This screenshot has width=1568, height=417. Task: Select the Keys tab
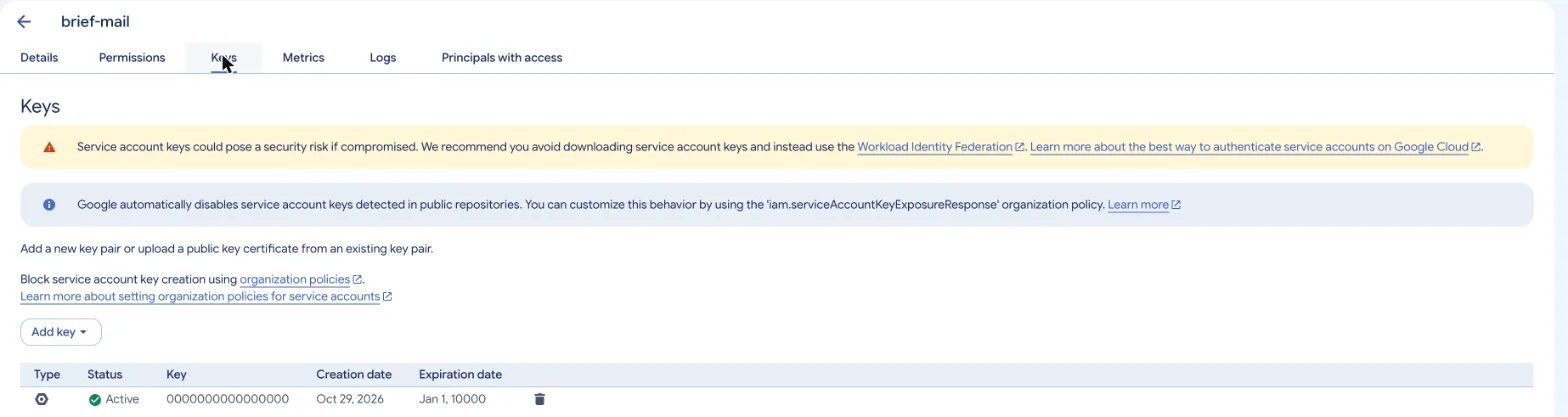click(223, 58)
